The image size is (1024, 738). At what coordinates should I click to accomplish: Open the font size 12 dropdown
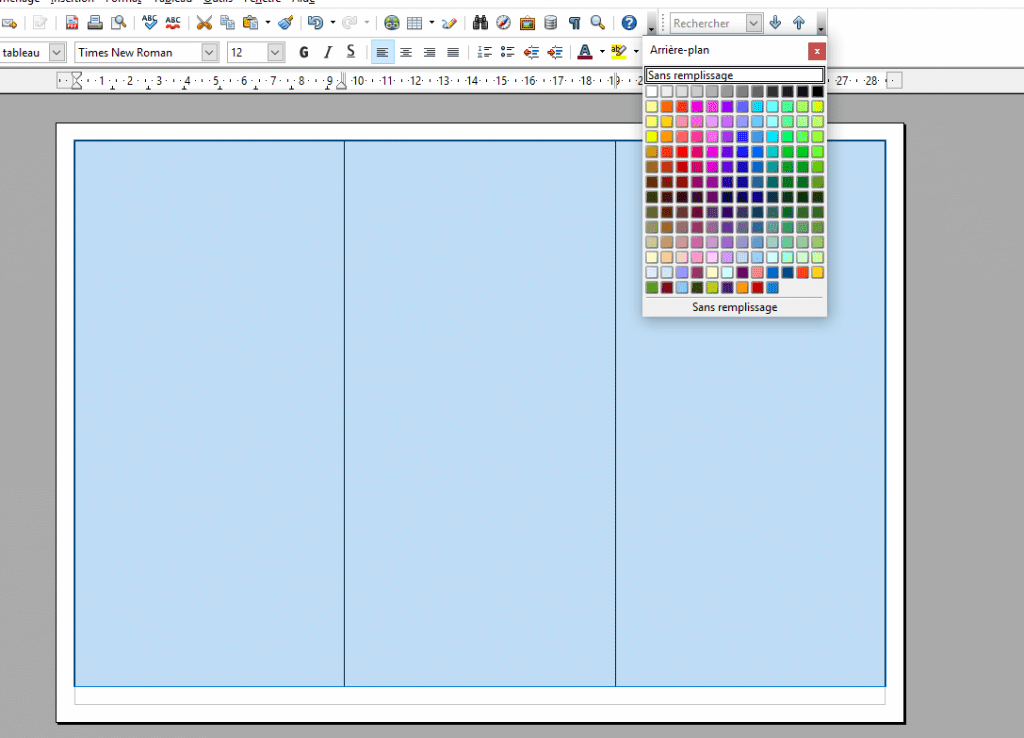275,52
